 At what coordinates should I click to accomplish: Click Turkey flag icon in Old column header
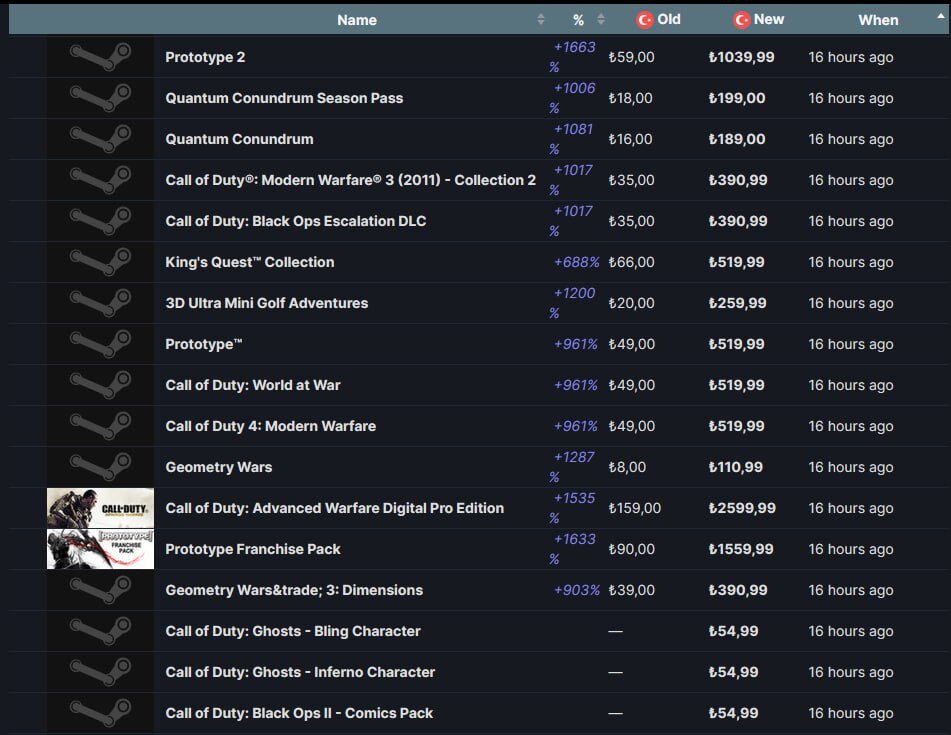click(644, 20)
